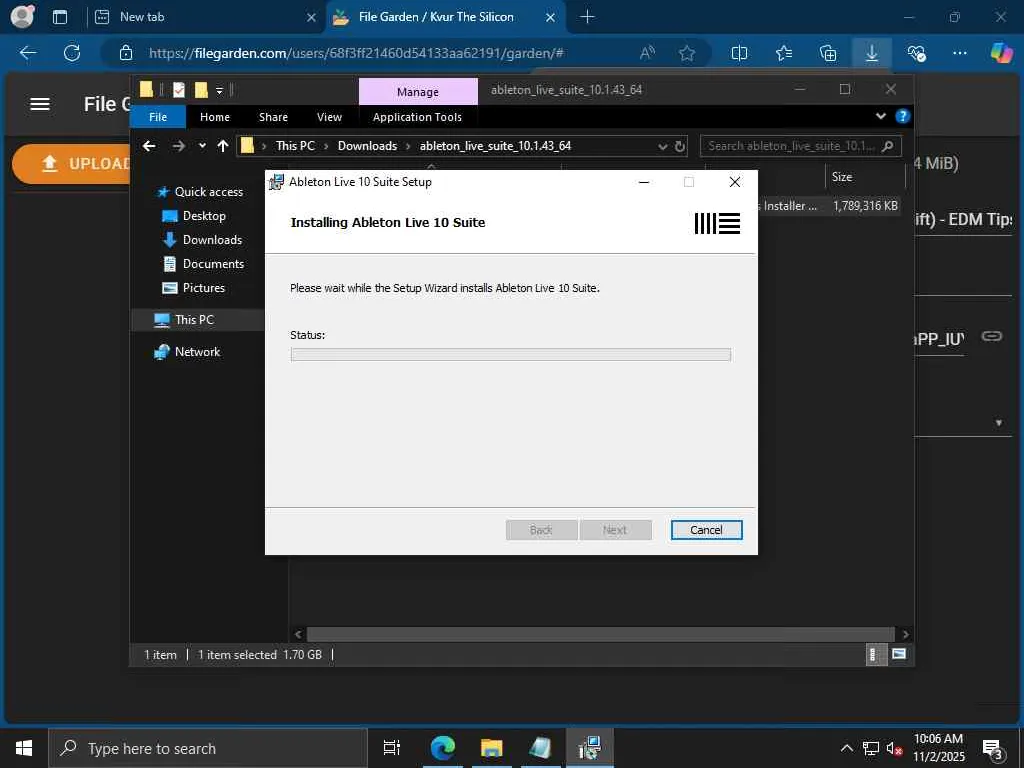The height and width of the screenshot is (768, 1024).
Task: Open Edge tab actions menu icon
Action: [60, 17]
